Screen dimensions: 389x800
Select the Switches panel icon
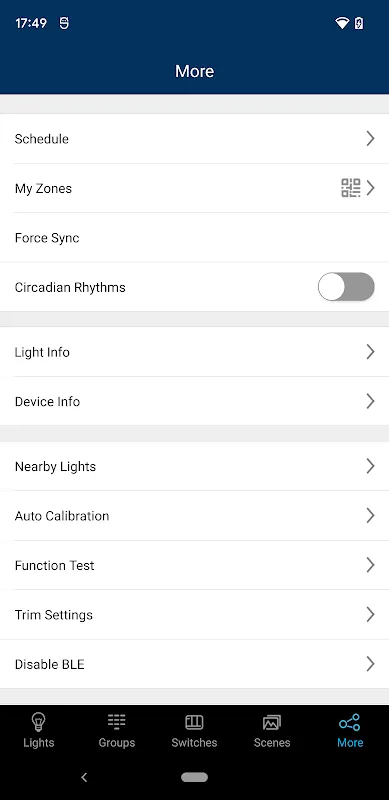pos(194,722)
